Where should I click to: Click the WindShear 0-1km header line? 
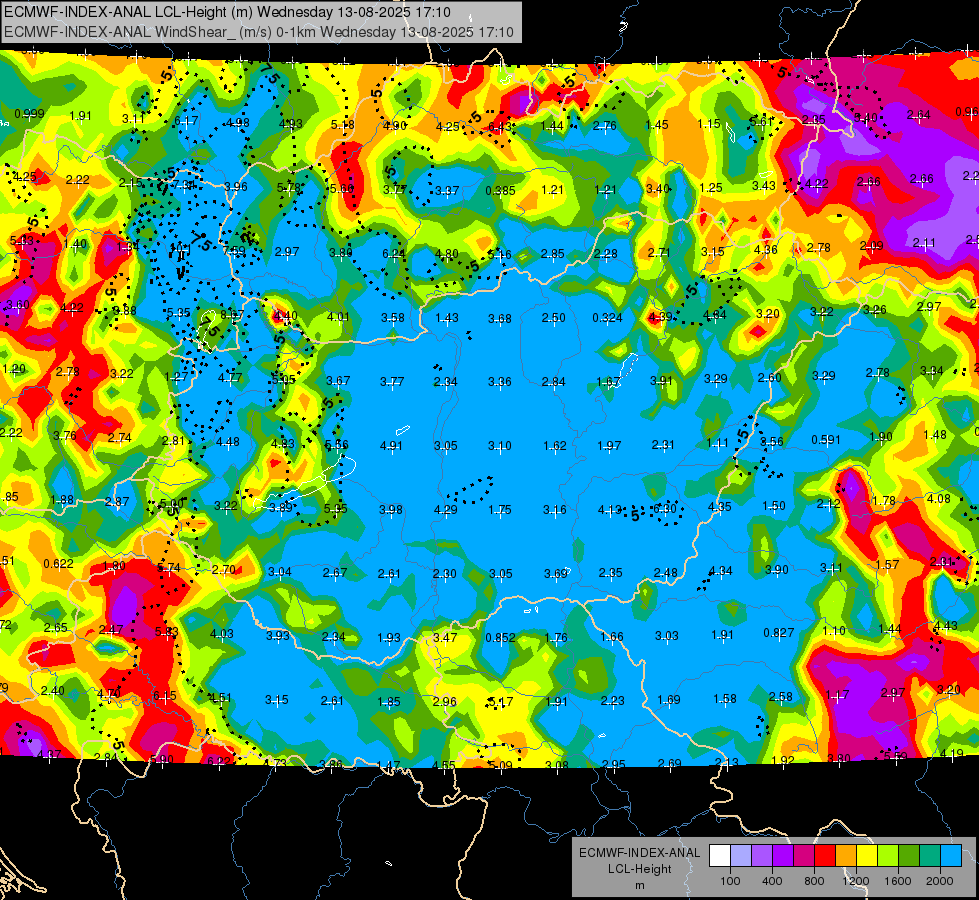pyautogui.click(x=259, y=32)
